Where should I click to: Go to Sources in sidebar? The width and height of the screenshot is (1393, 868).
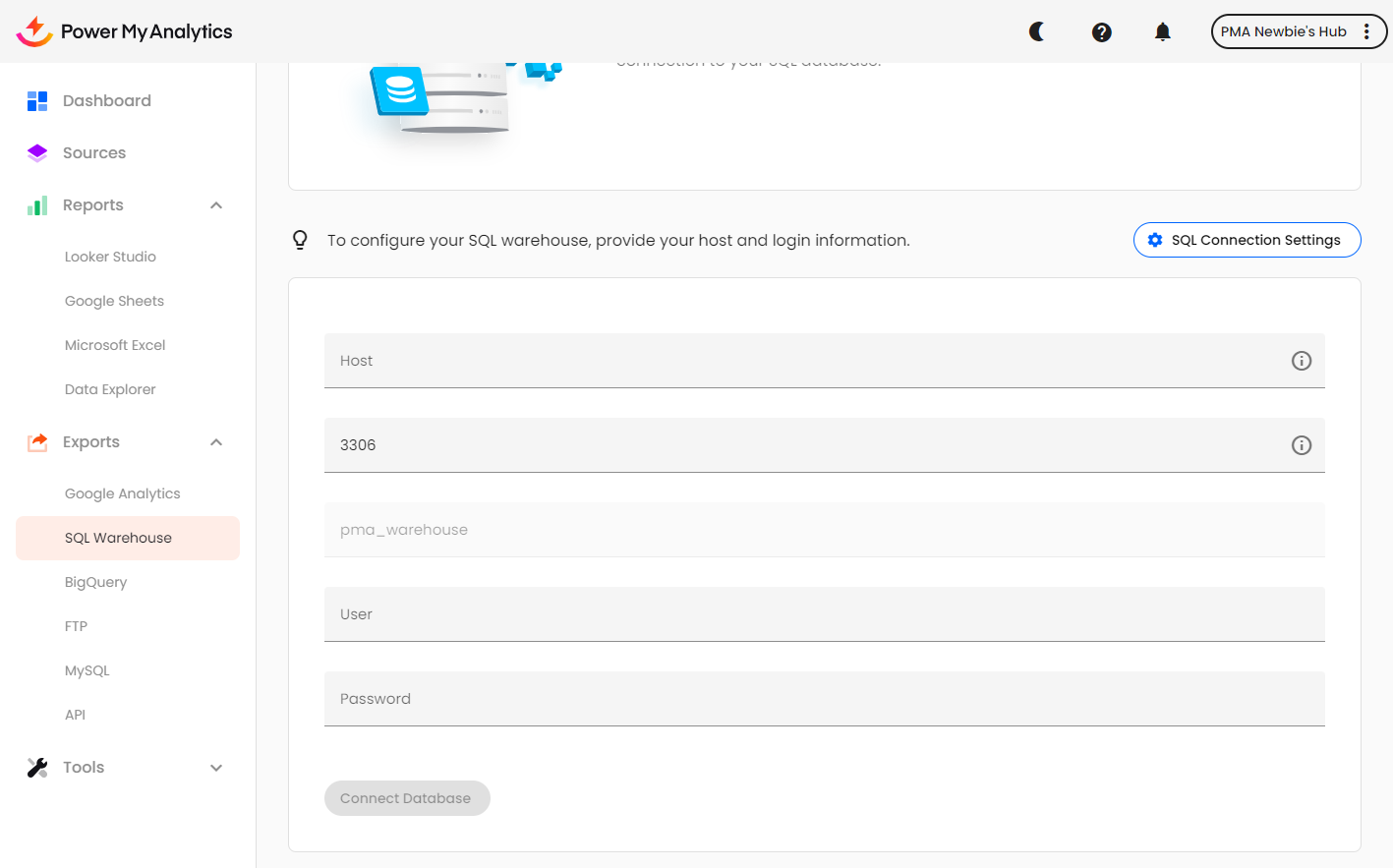coord(94,152)
